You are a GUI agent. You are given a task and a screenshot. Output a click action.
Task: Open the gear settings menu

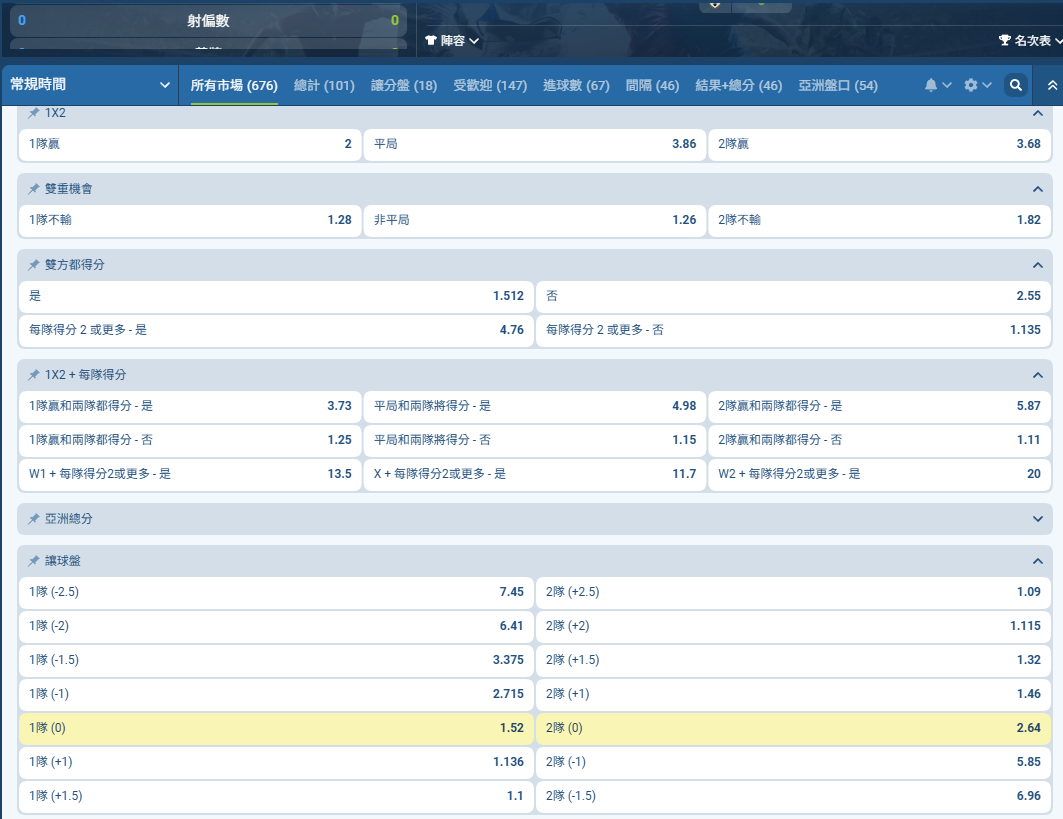(x=977, y=86)
